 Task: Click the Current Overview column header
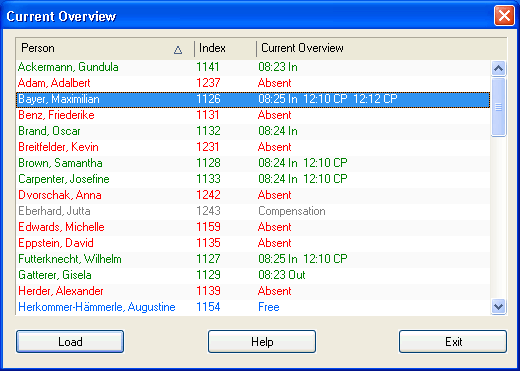tap(381, 49)
